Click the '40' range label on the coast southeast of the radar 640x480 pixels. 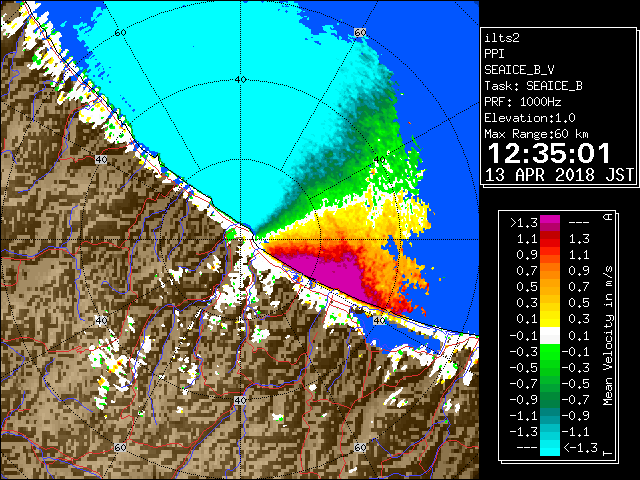[x=379, y=320]
